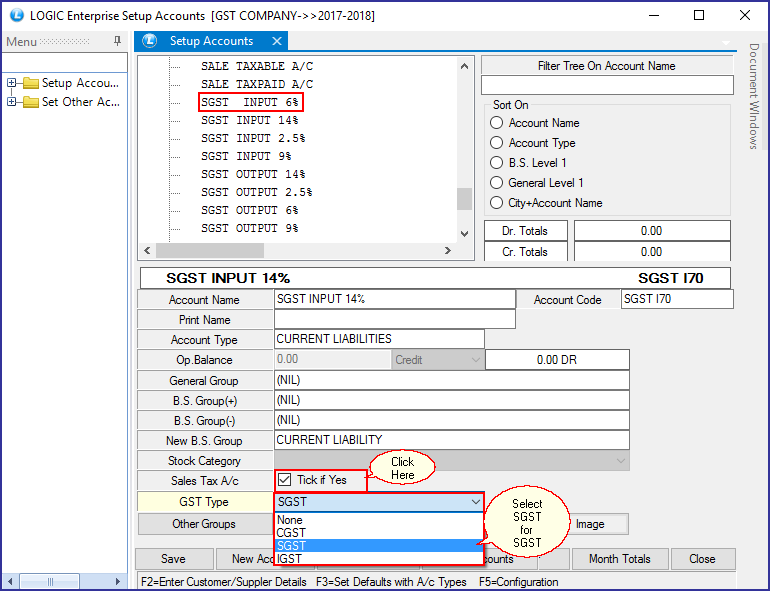Select SGST OUTPUT 14% in tree
This screenshot has height=591, width=770.
253,174
